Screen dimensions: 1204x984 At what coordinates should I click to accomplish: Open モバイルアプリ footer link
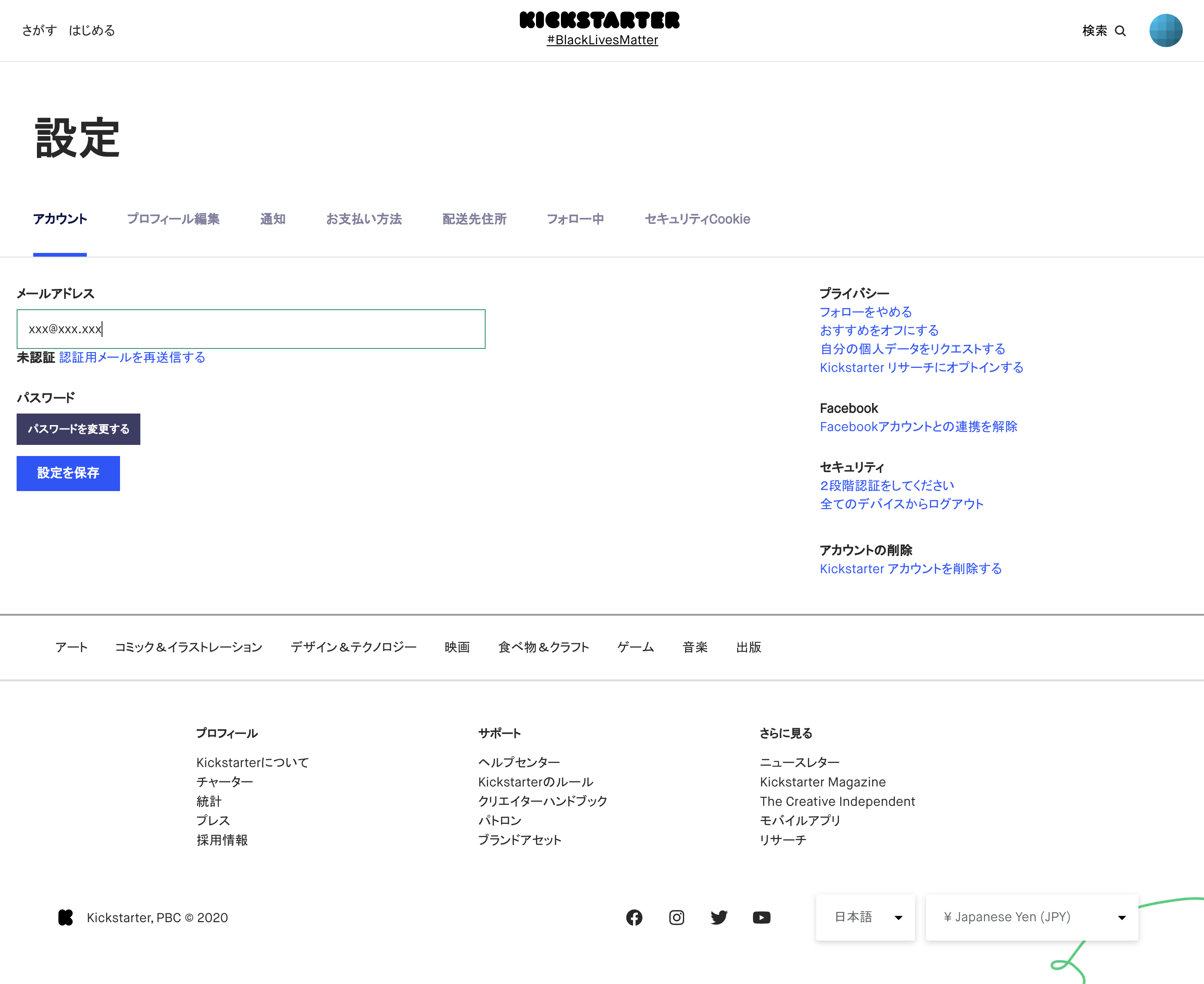point(800,821)
